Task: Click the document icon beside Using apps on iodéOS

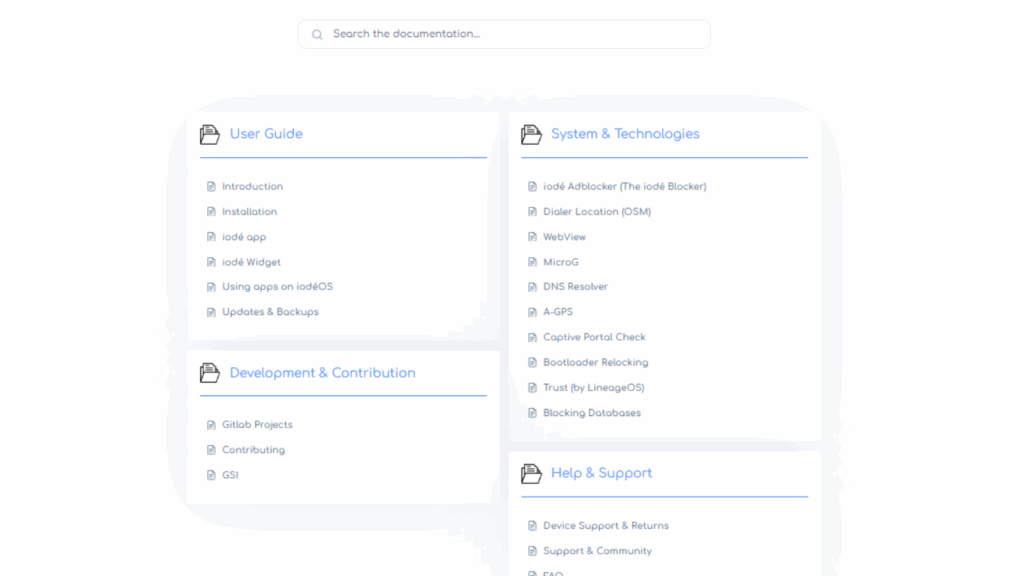Action: click(211, 287)
